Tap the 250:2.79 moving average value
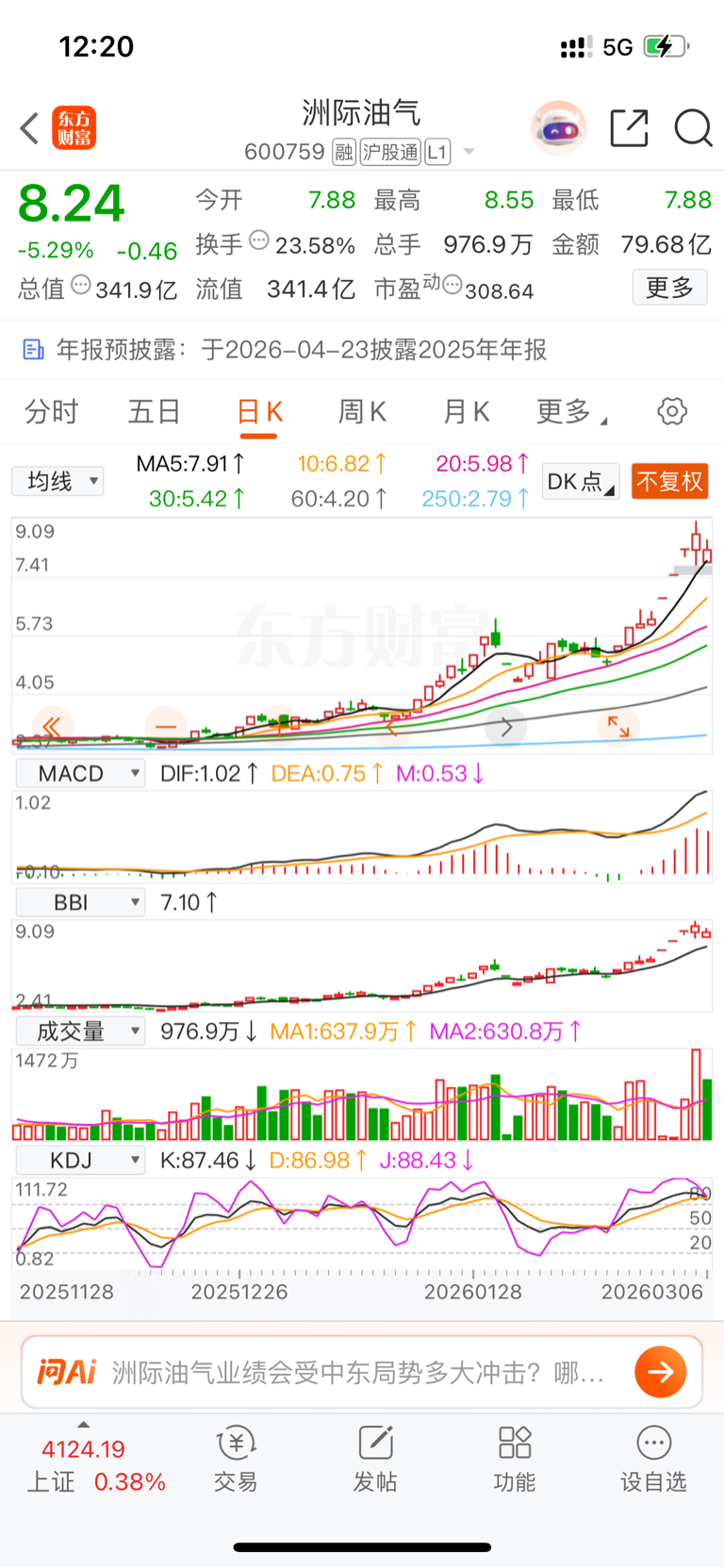The height and width of the screenshot is (1568, 724). 476,499
